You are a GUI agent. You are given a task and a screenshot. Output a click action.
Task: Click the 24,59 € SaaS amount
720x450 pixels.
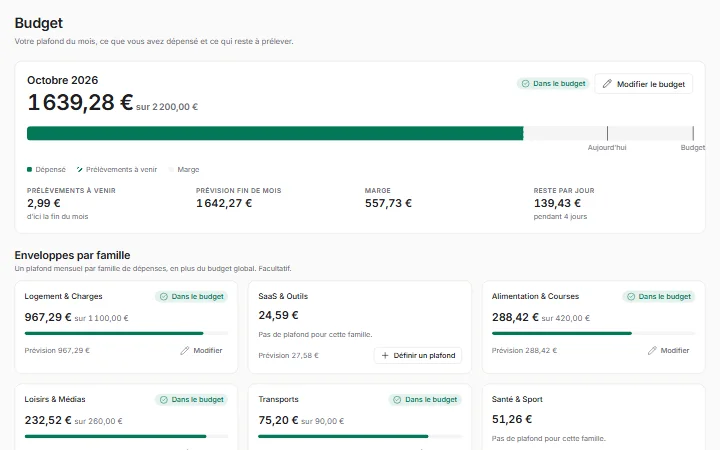[x=278, y=315]
